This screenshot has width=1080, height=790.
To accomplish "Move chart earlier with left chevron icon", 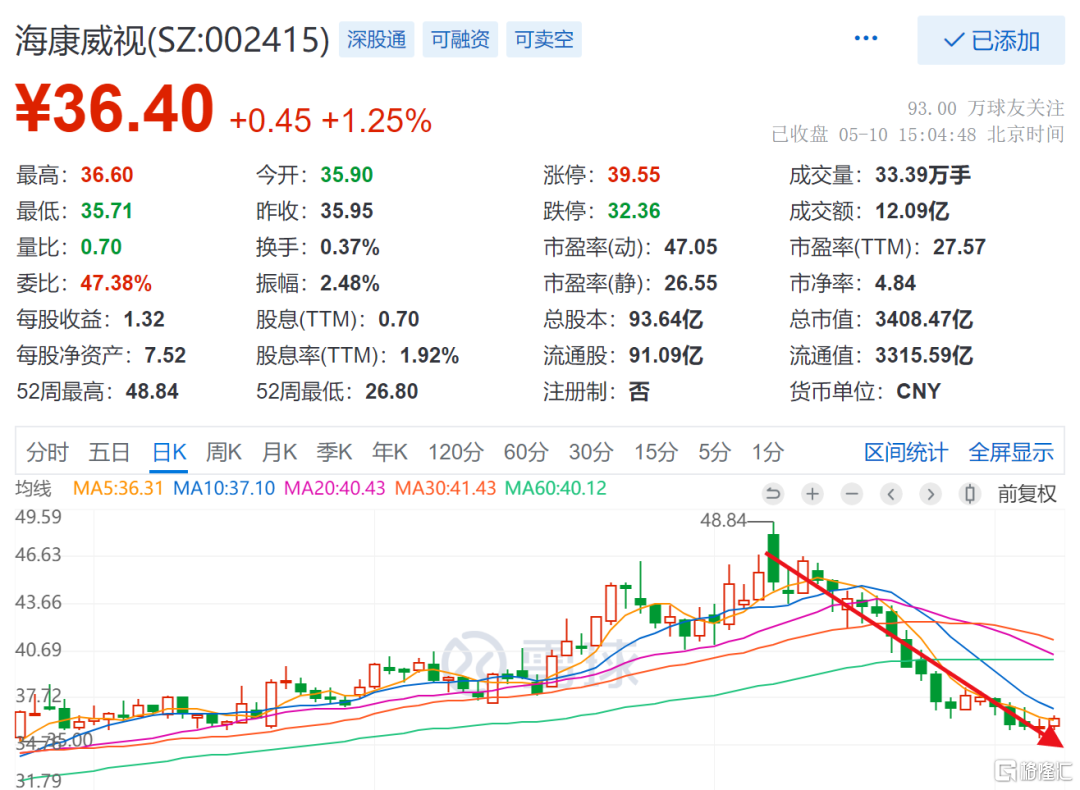I will coord(891,494).
